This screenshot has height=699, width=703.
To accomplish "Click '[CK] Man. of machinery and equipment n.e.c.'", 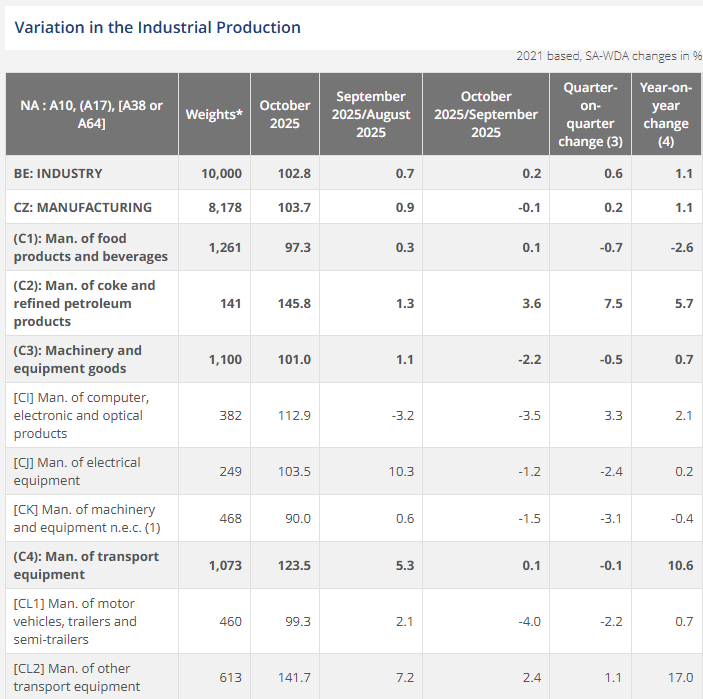I will pyautogui.click(x=84, y=518).
